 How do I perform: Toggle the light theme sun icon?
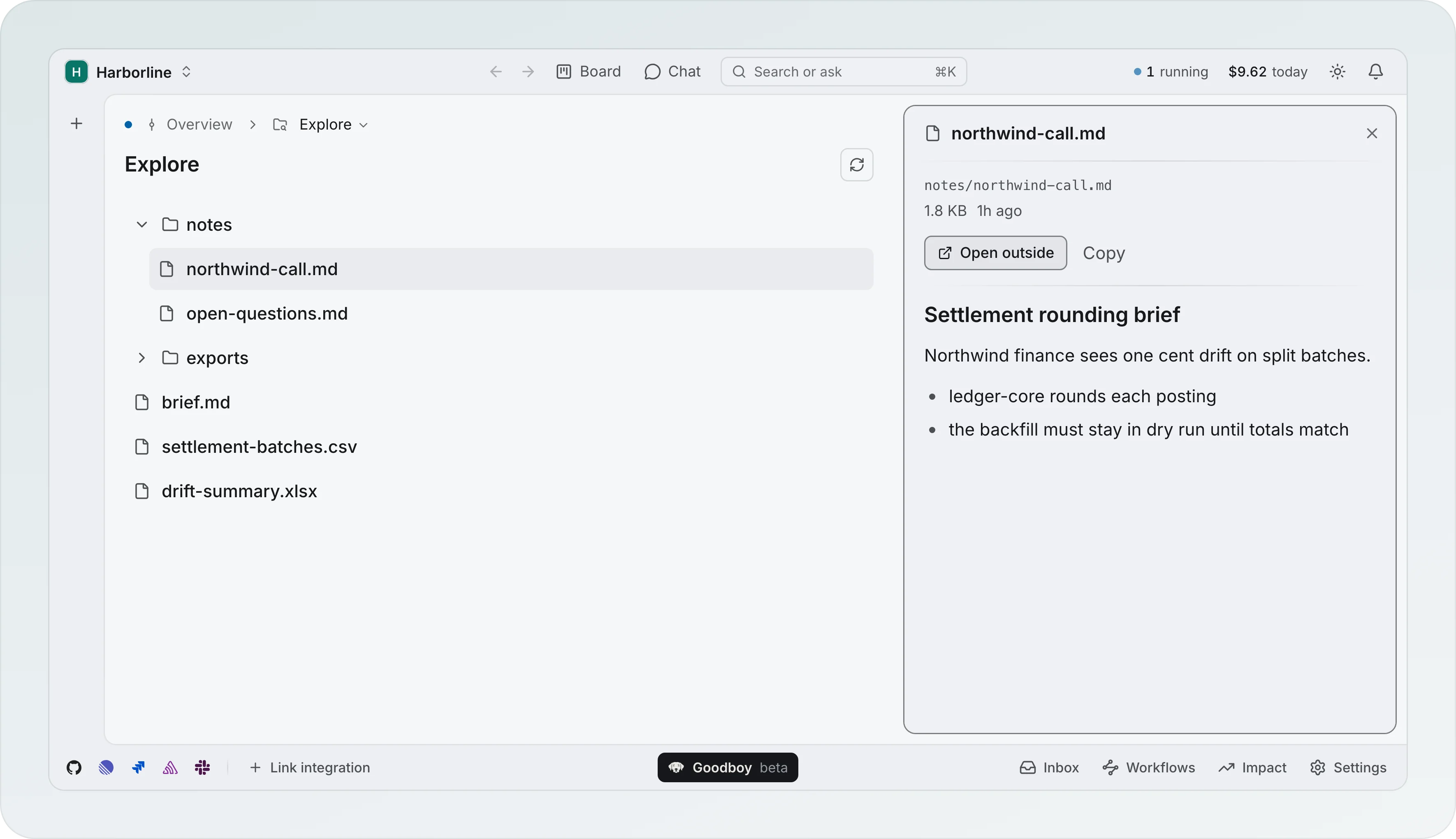[1337, 72]
